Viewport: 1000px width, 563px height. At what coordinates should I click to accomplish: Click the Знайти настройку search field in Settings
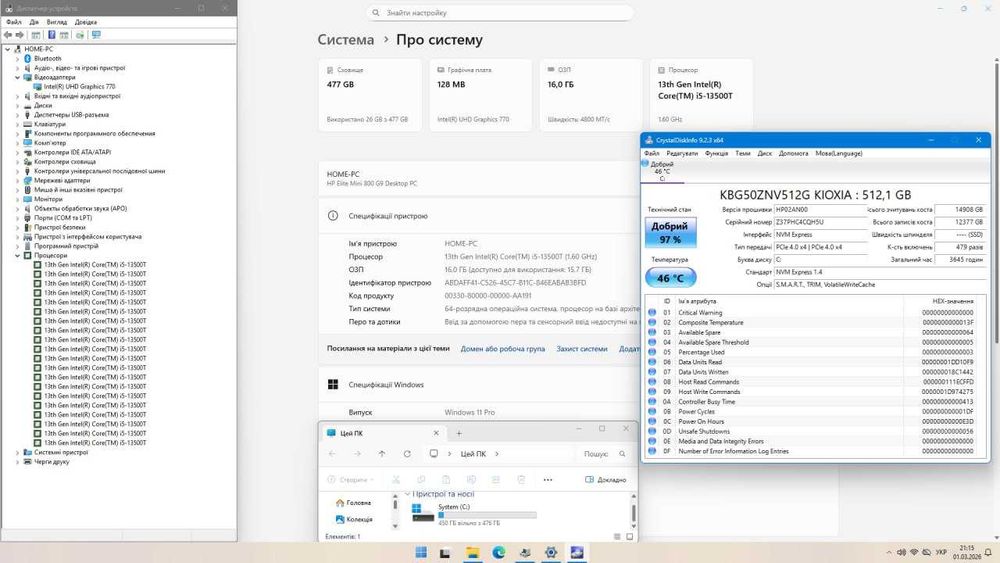pos(500,13)
